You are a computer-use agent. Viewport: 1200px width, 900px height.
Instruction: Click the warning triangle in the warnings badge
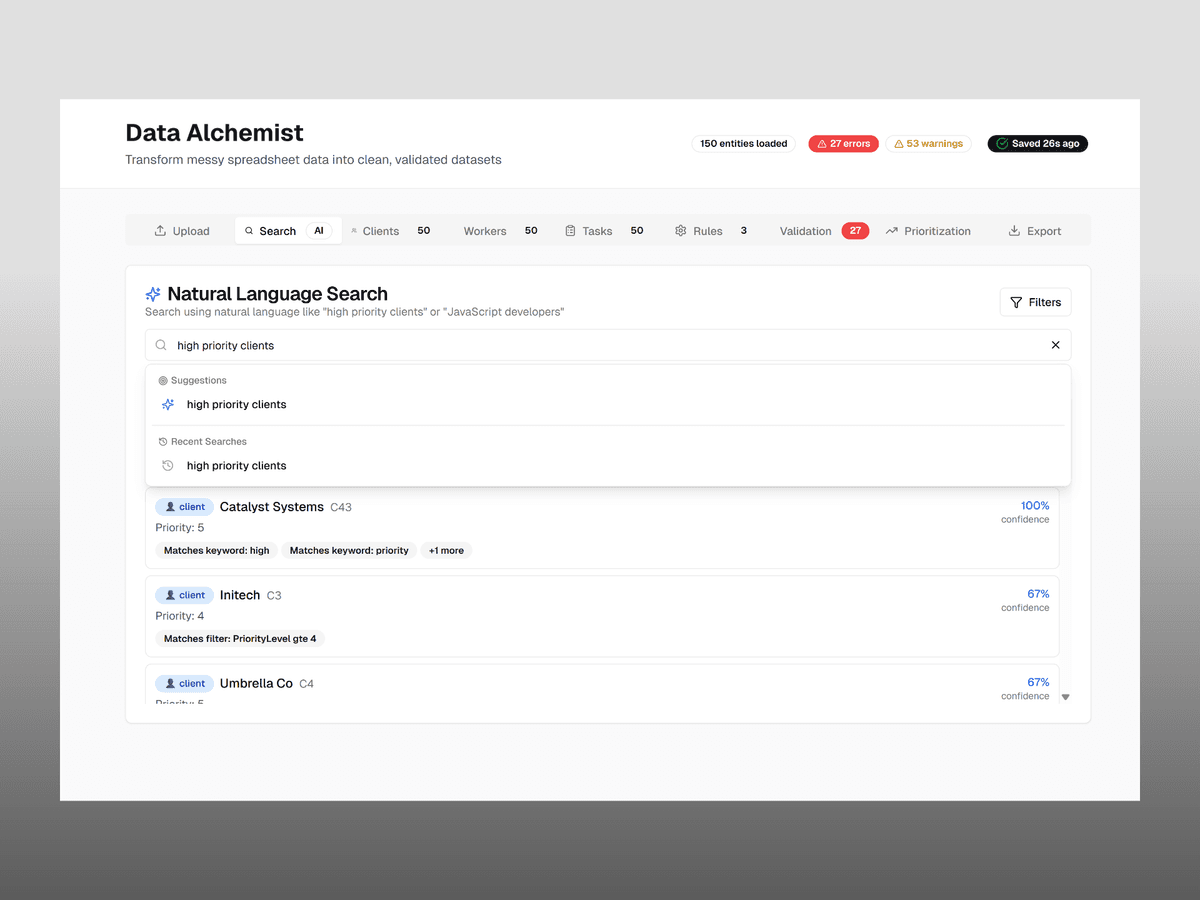[899, 144]
